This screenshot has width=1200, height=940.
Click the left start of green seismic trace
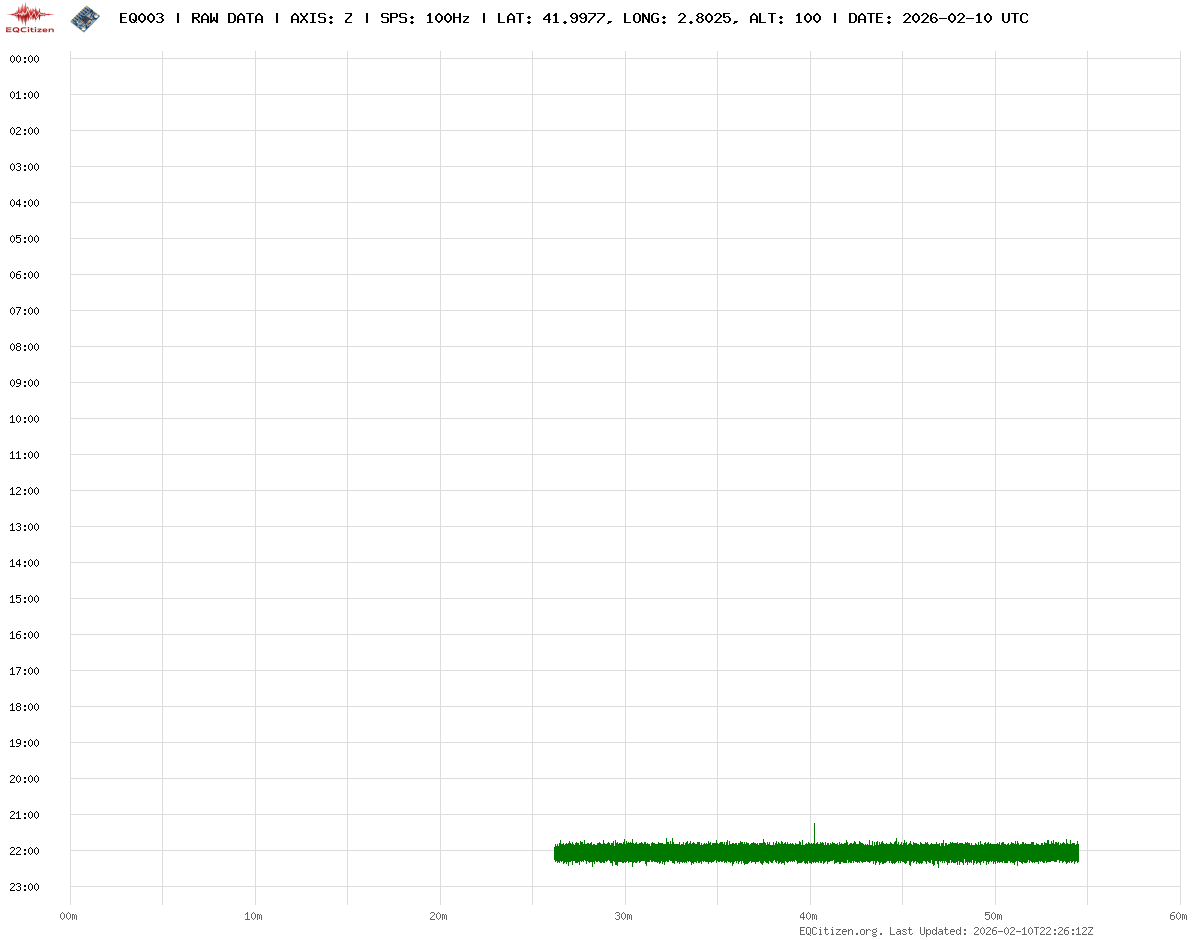click(557, 852)
